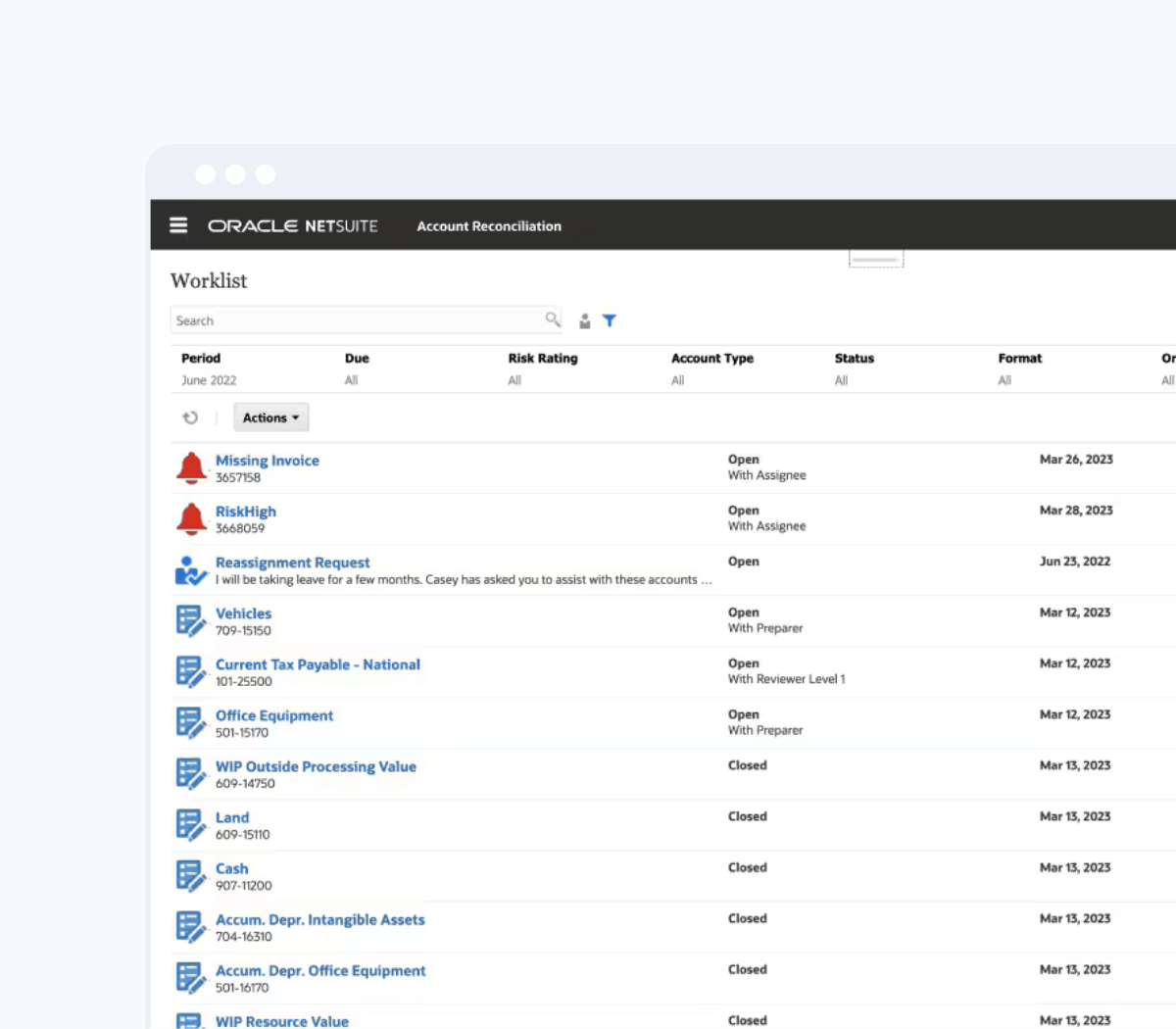Click the icon for Accum. Depr. Office Equipment
Viewport: 1176px width, 1029px height.
pyautogui.click(x=191, y=978)
